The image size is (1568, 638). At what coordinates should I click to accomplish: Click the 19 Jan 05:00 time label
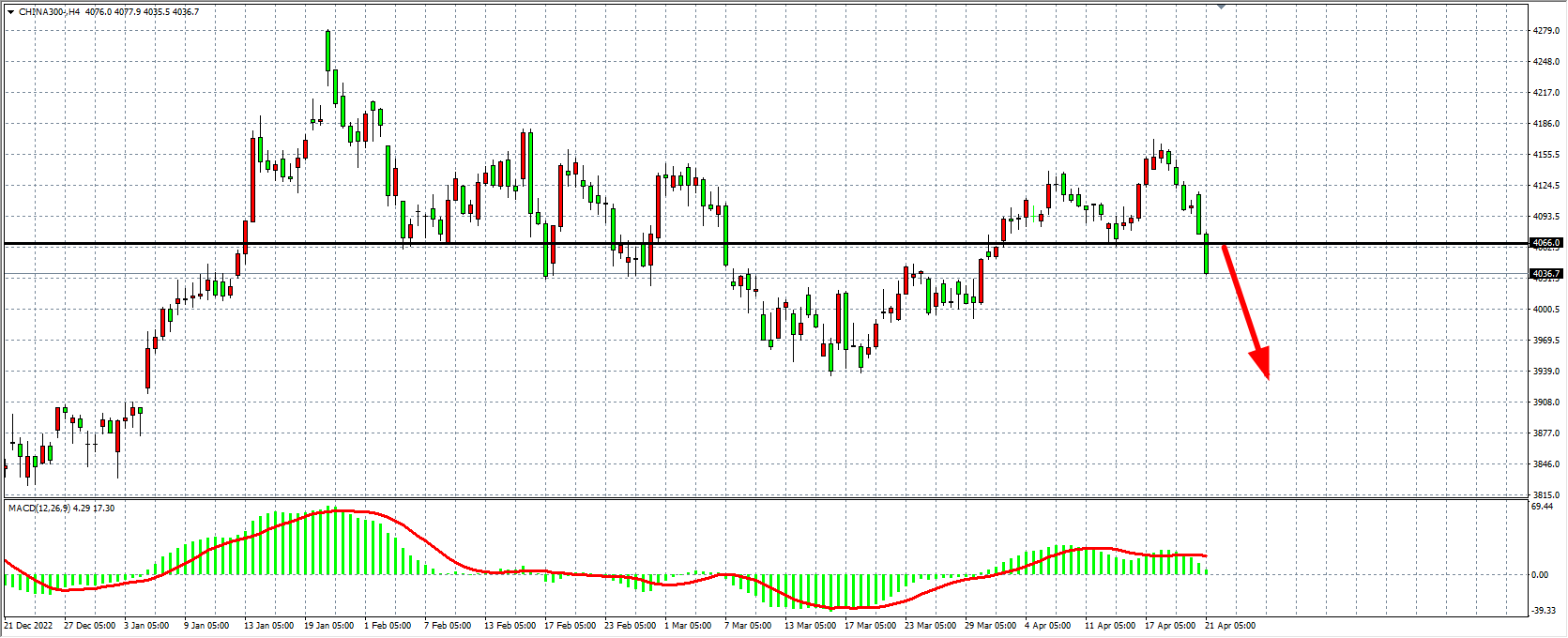(328, 625)
